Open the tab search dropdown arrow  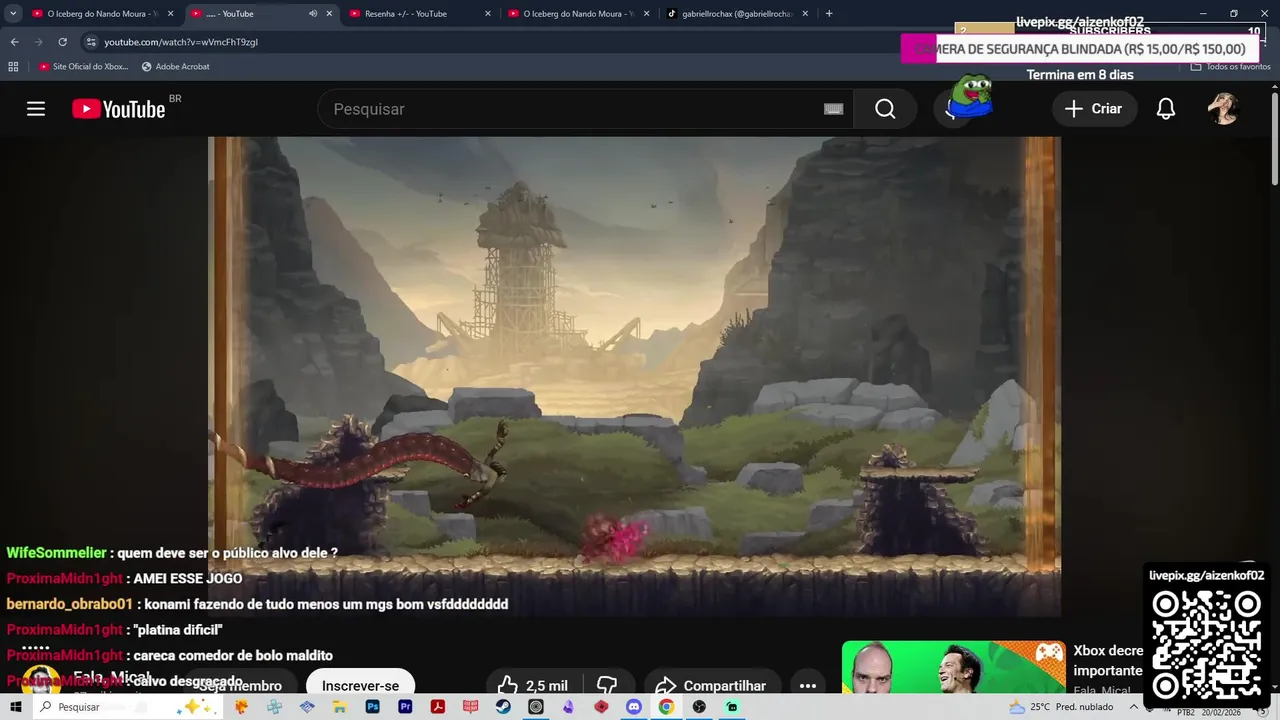point(13,13)
